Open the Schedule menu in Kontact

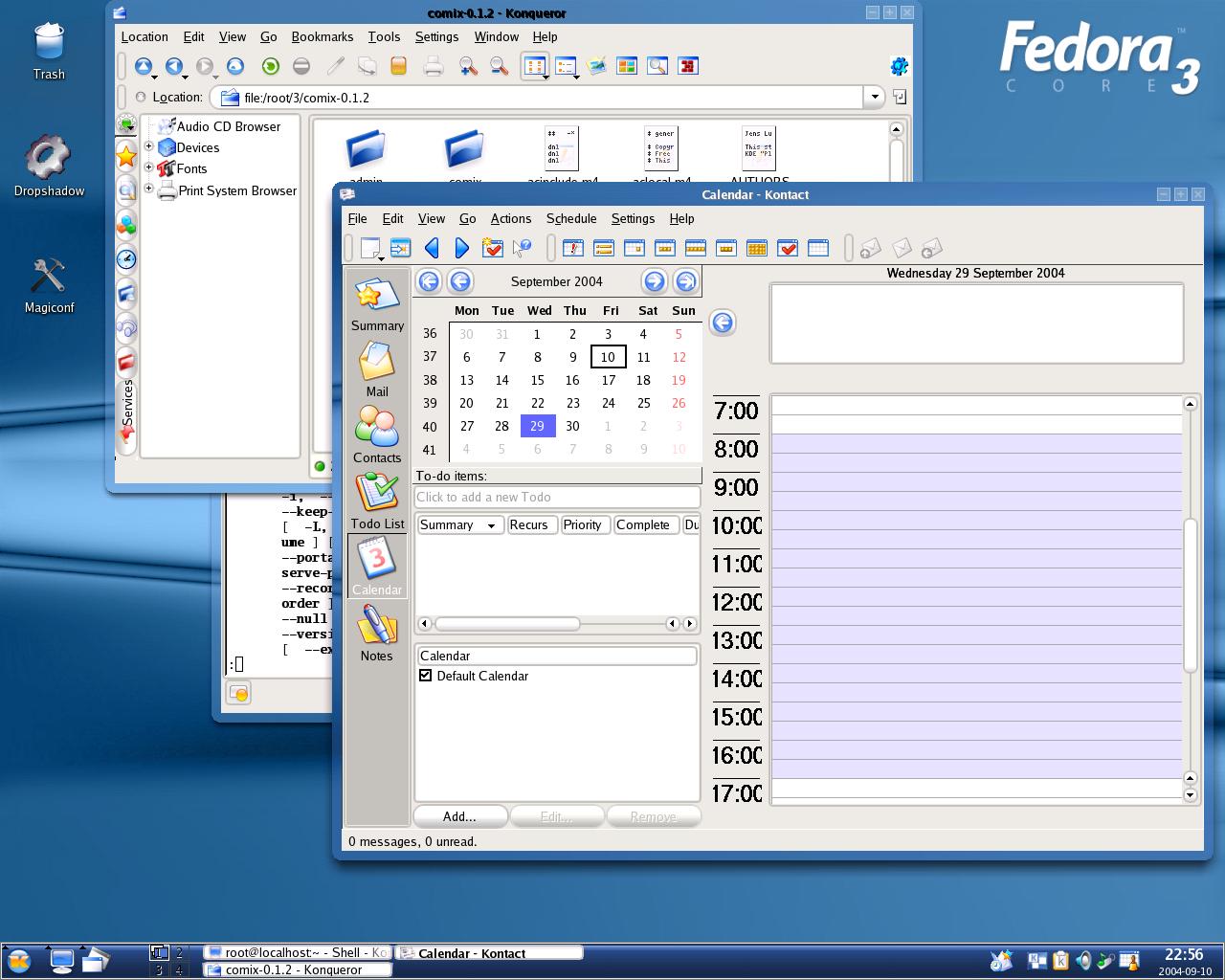571,218
